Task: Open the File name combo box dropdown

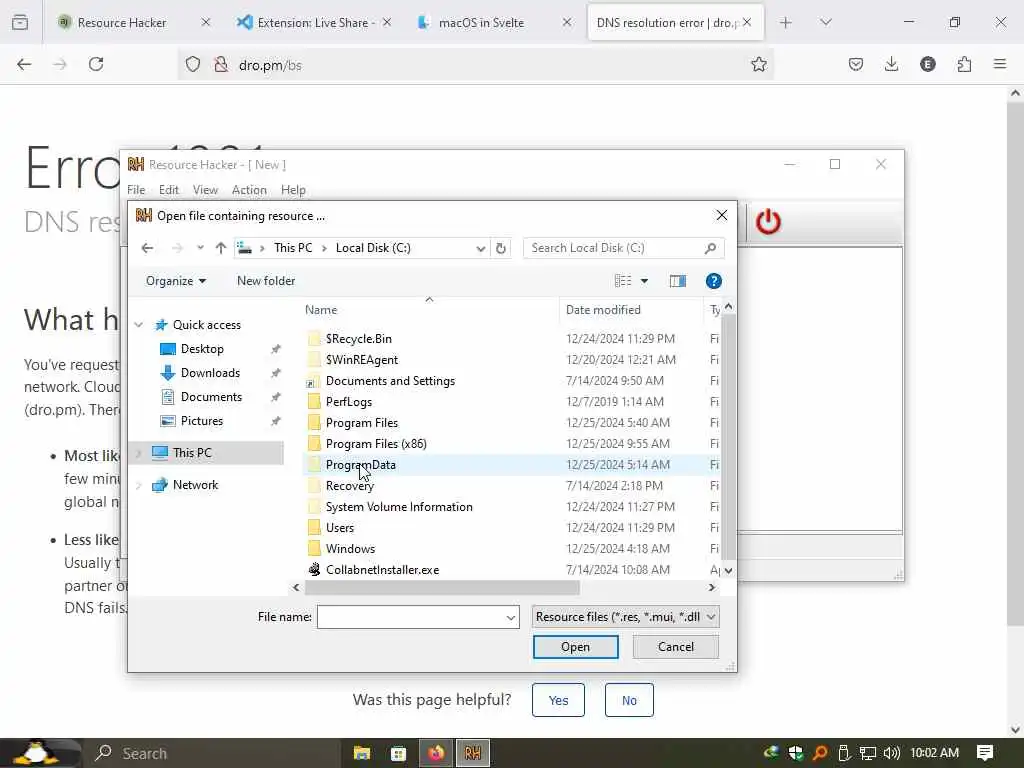Action: coord(511,617)
